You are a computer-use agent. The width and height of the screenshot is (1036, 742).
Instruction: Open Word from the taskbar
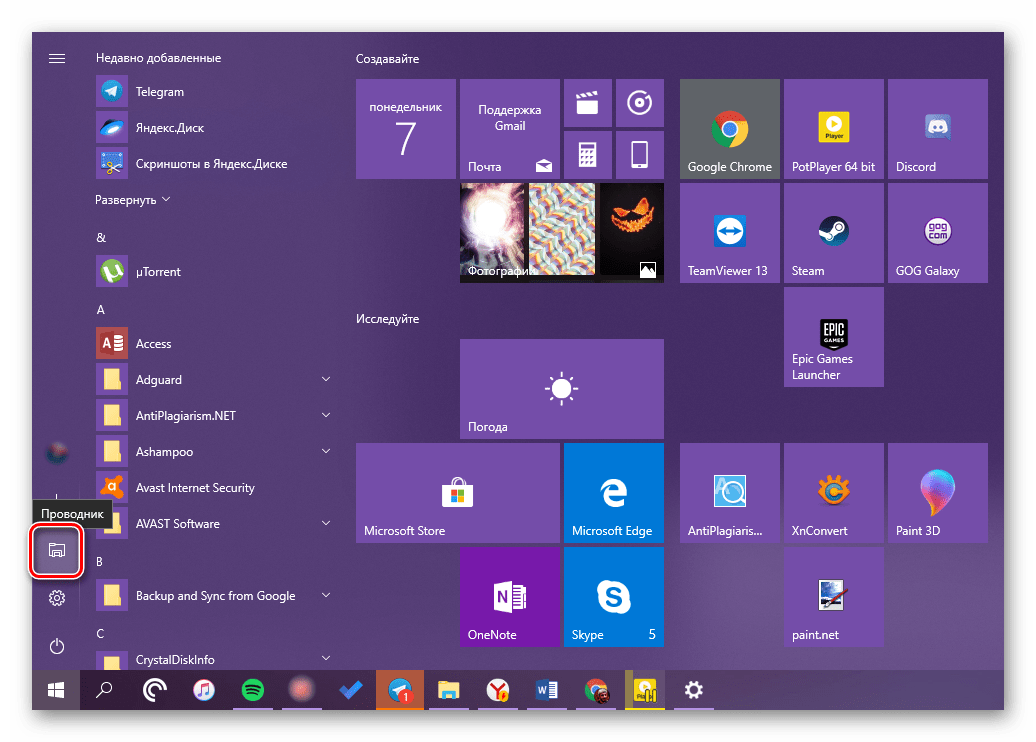[x=547, y=690]
